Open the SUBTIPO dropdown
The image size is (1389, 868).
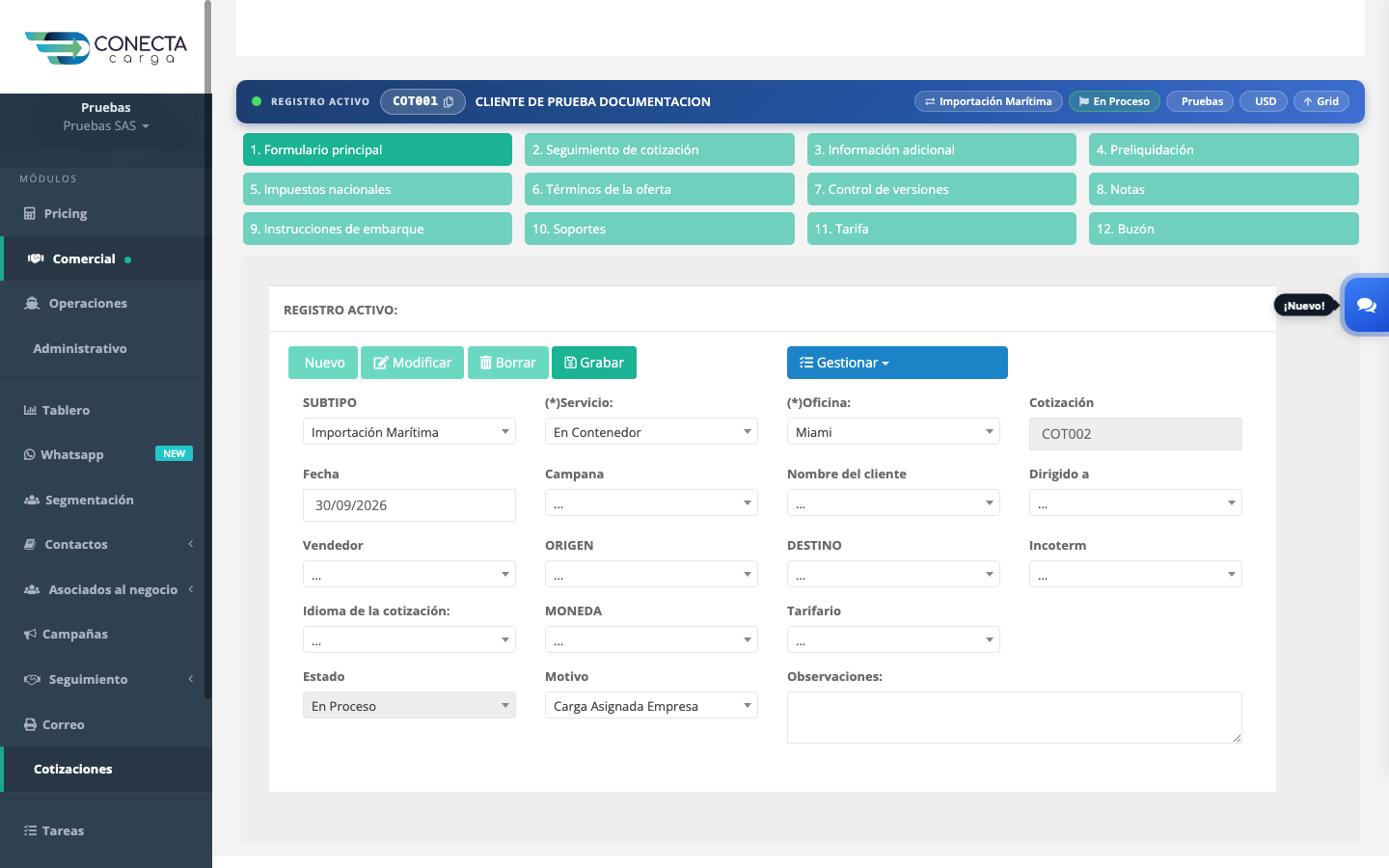[409, 431]
